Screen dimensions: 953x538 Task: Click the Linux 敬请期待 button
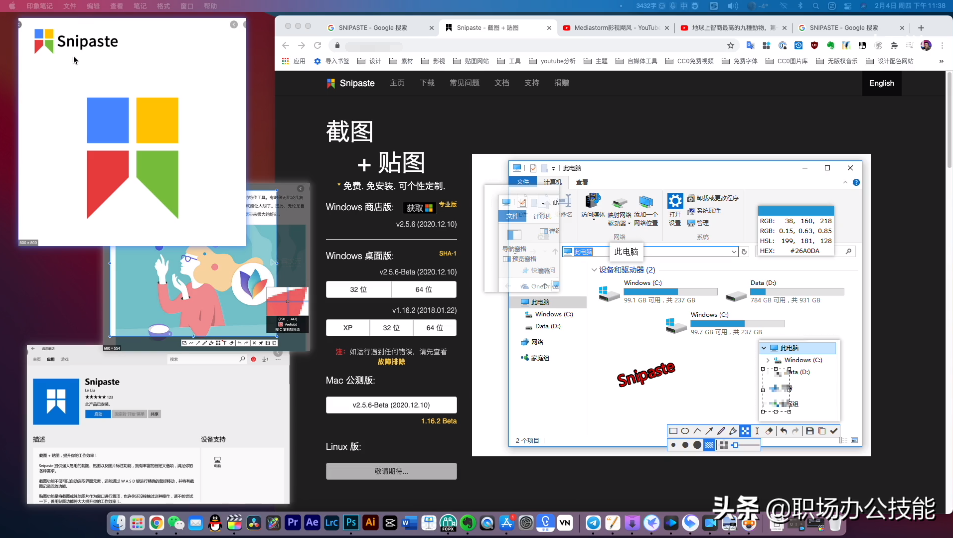click(x=391, y=471)
